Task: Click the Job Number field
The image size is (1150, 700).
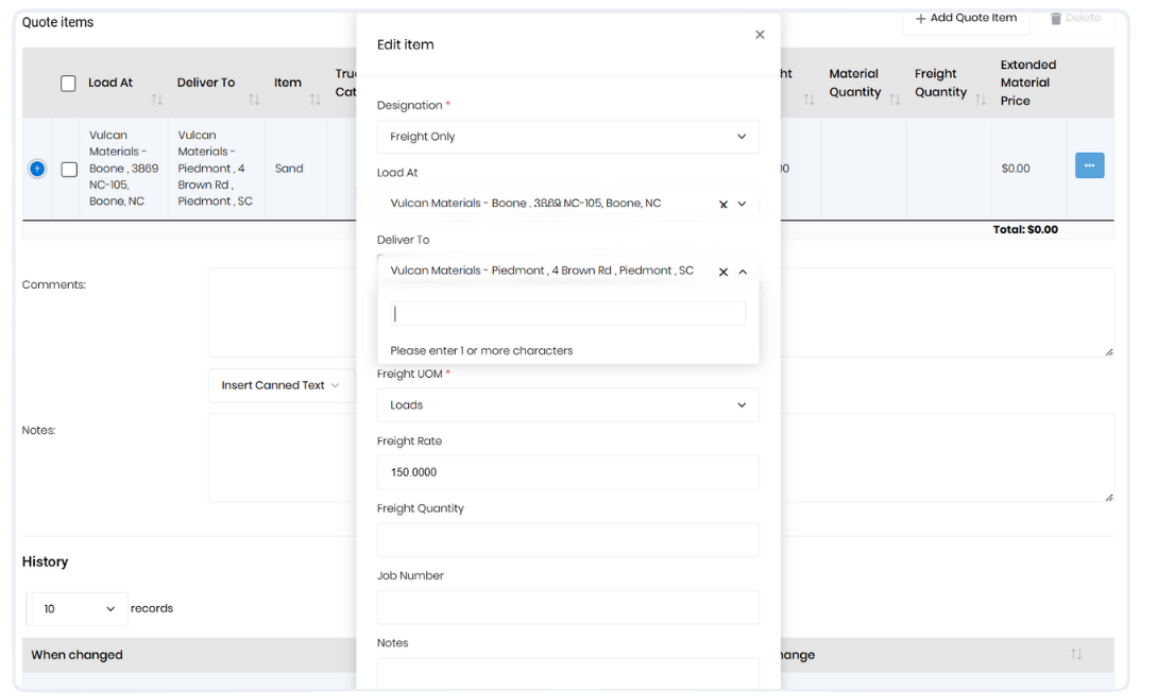Action: coord(568,608)
